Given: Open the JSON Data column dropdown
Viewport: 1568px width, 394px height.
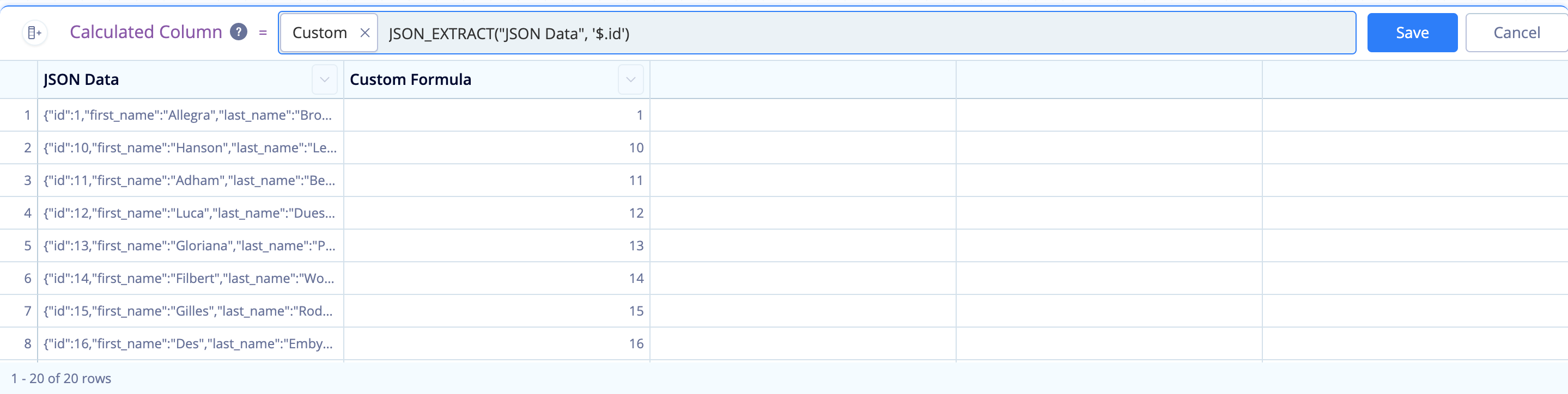Looking at the screenshot, I should (x=324, y=79).
